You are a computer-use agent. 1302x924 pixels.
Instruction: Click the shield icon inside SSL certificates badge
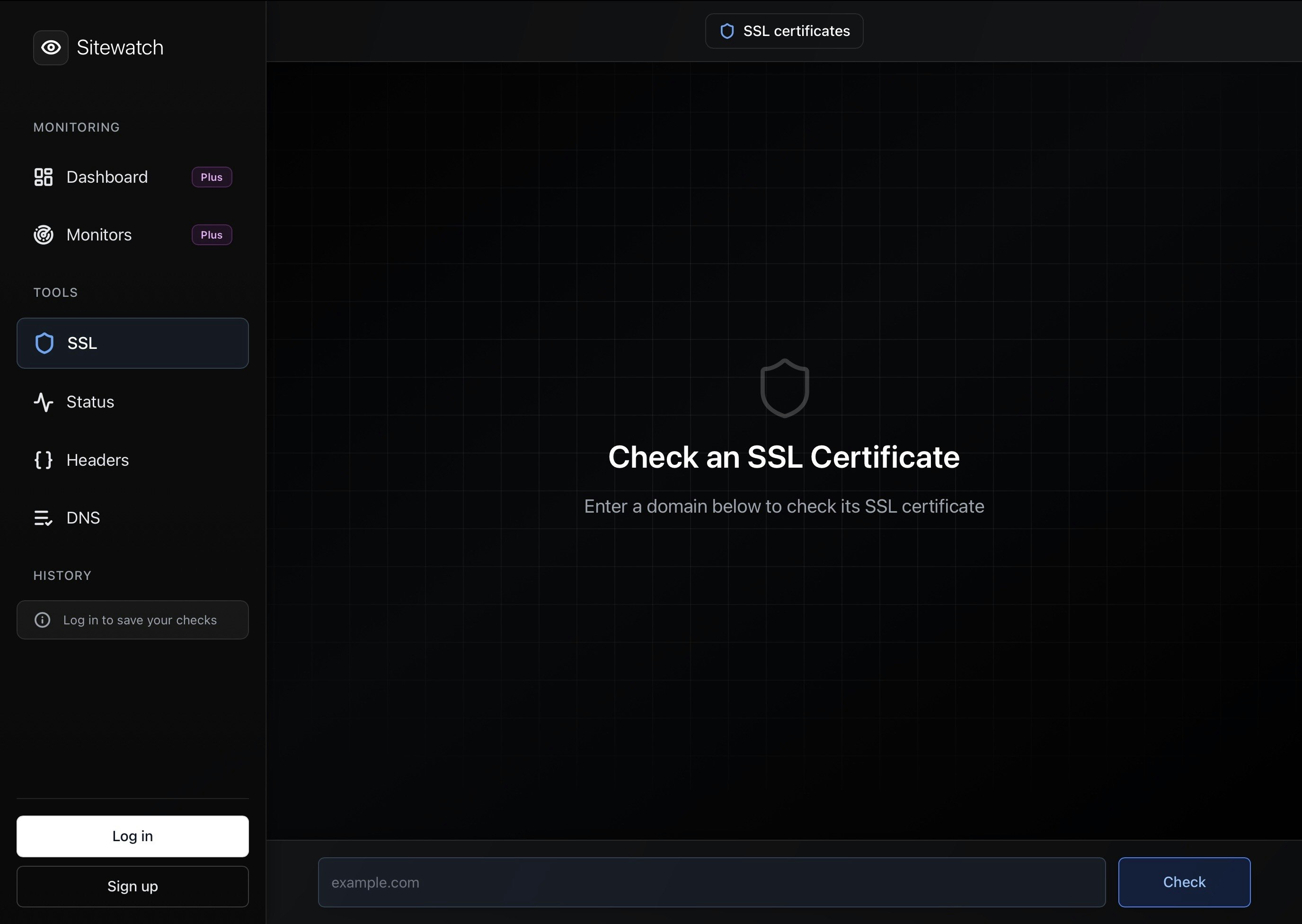point(727,31)
